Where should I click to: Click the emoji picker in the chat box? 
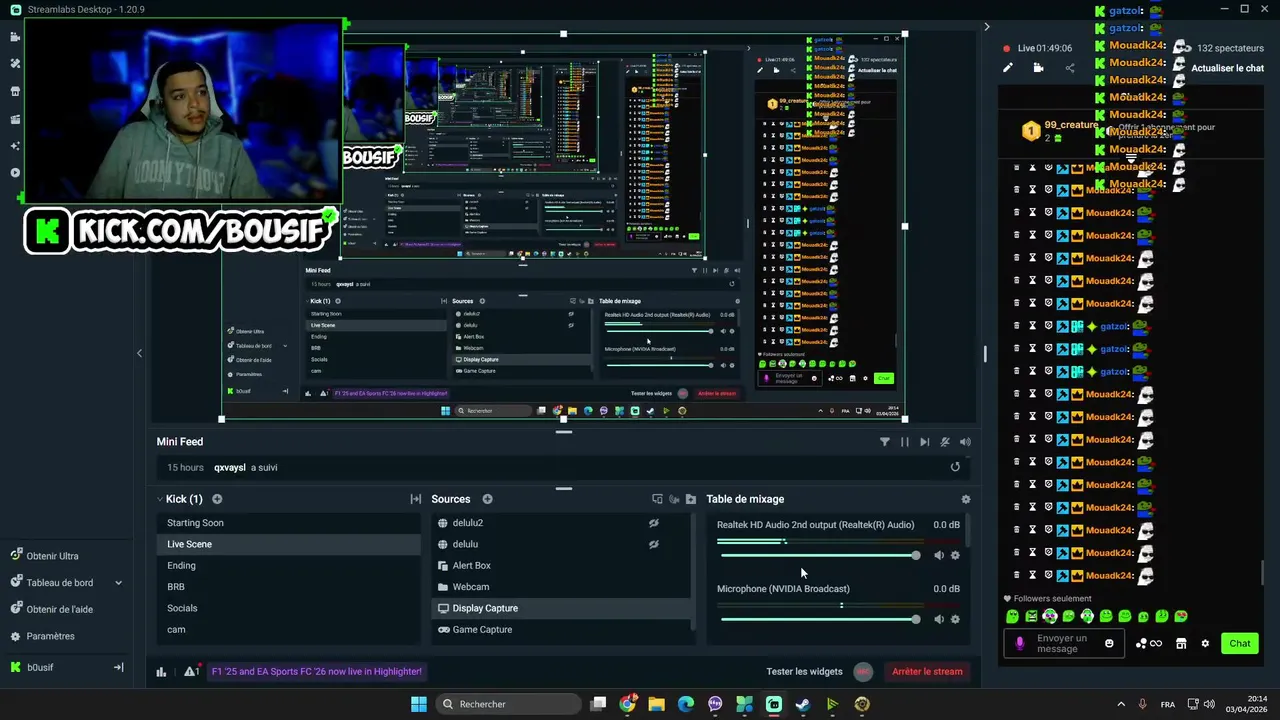(x=1109, y=643)
